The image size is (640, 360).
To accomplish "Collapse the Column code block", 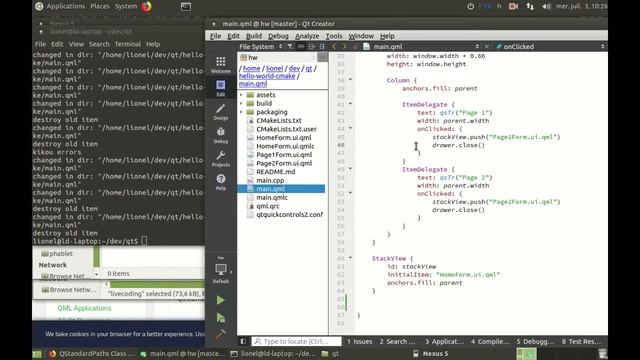I will (350, 80).
